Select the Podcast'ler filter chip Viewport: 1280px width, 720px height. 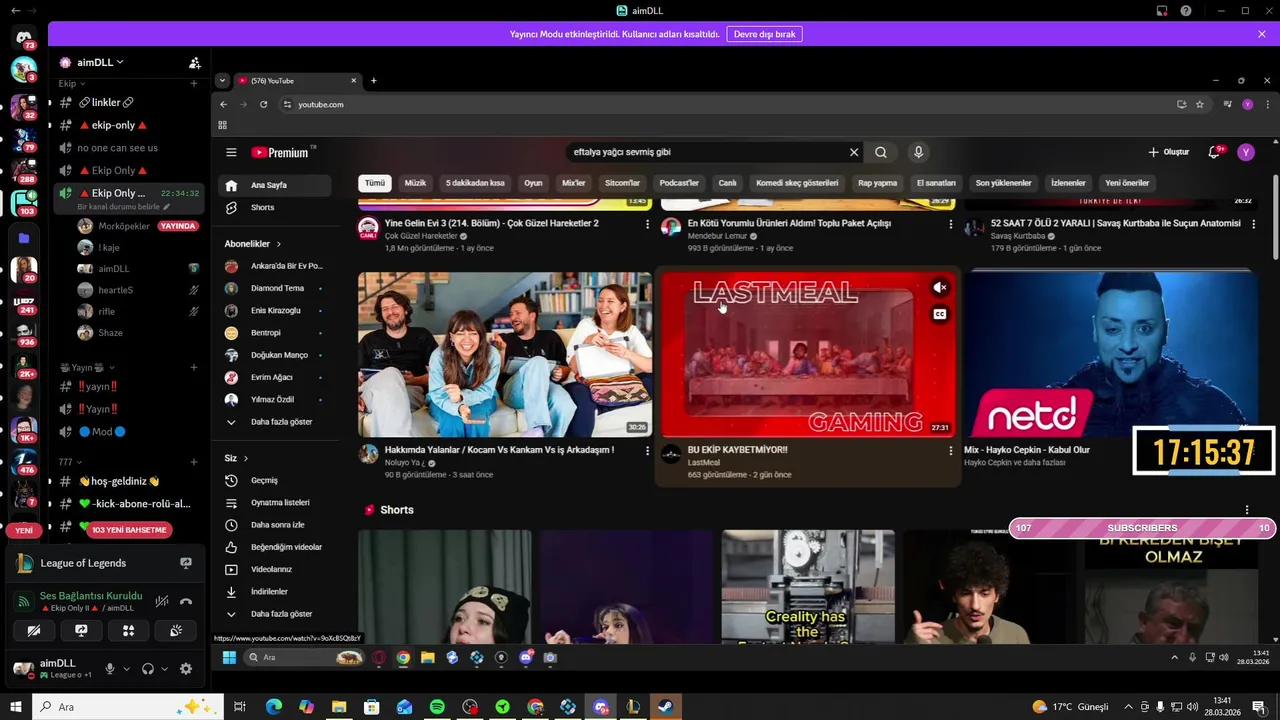[x=679, y=183]
